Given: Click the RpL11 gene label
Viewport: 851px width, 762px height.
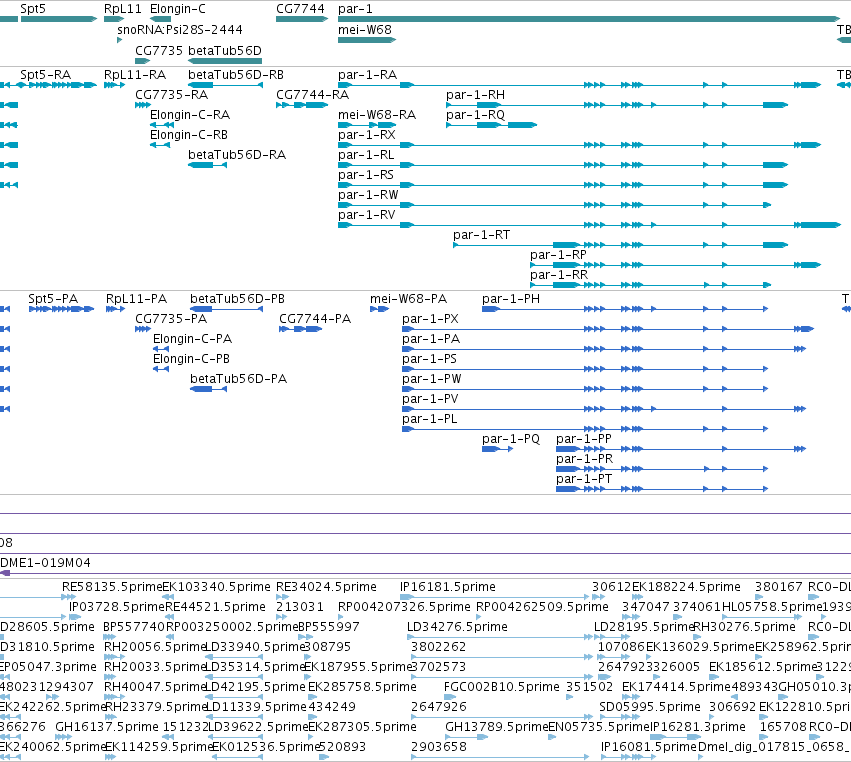Looking at the screenshot, I should click(x=123, y=9).
